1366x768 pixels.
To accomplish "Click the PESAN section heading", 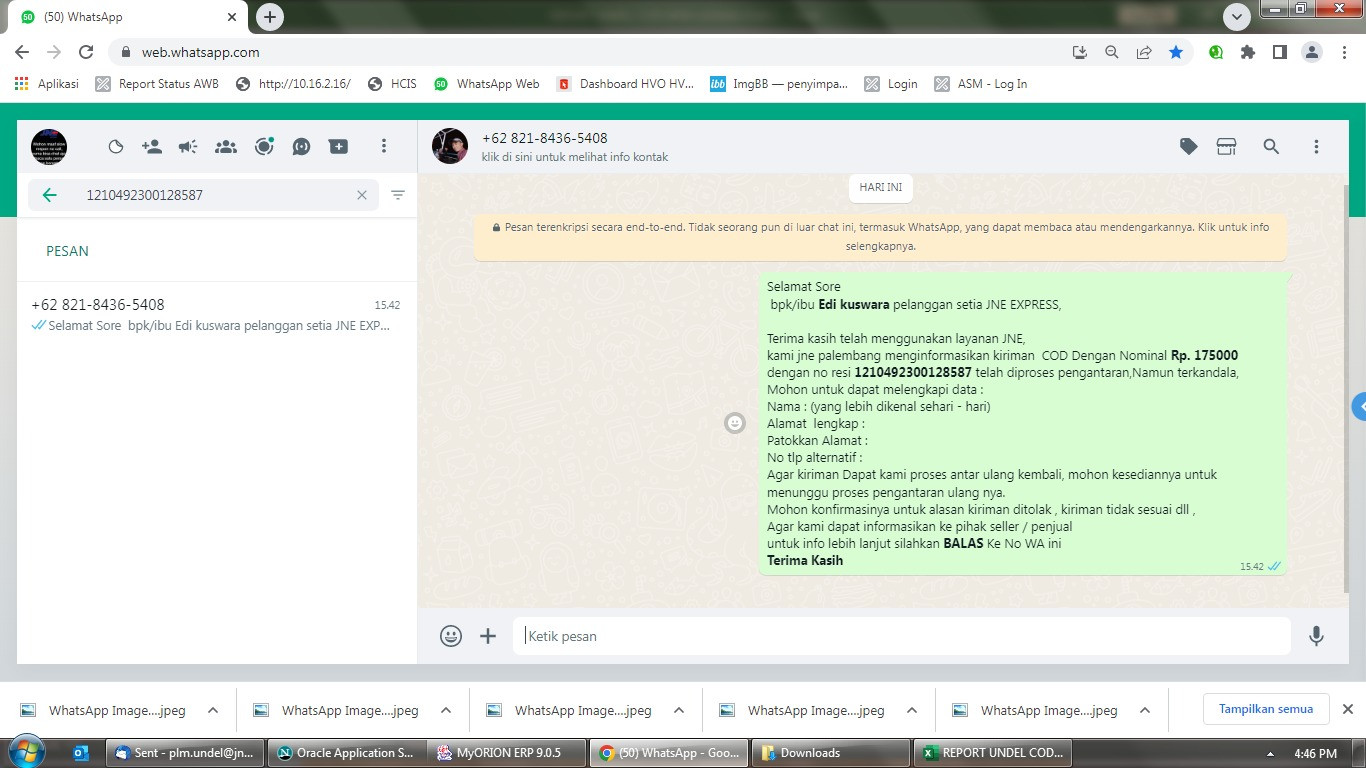I will 67,251.
